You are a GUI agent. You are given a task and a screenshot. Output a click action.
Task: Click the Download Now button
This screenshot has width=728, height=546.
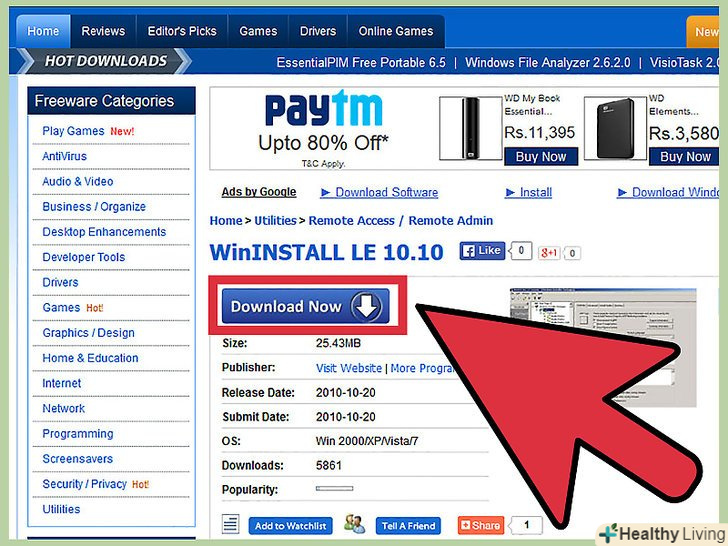coord(306,306)
